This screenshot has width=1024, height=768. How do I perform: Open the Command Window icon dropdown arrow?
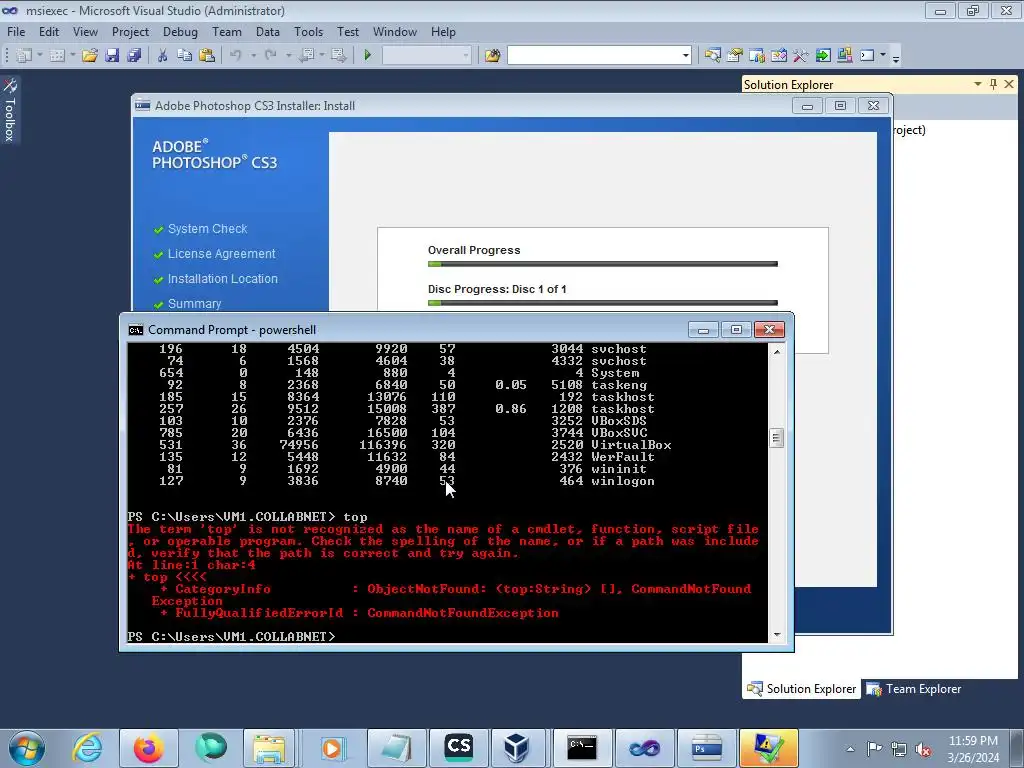(882, 56)
